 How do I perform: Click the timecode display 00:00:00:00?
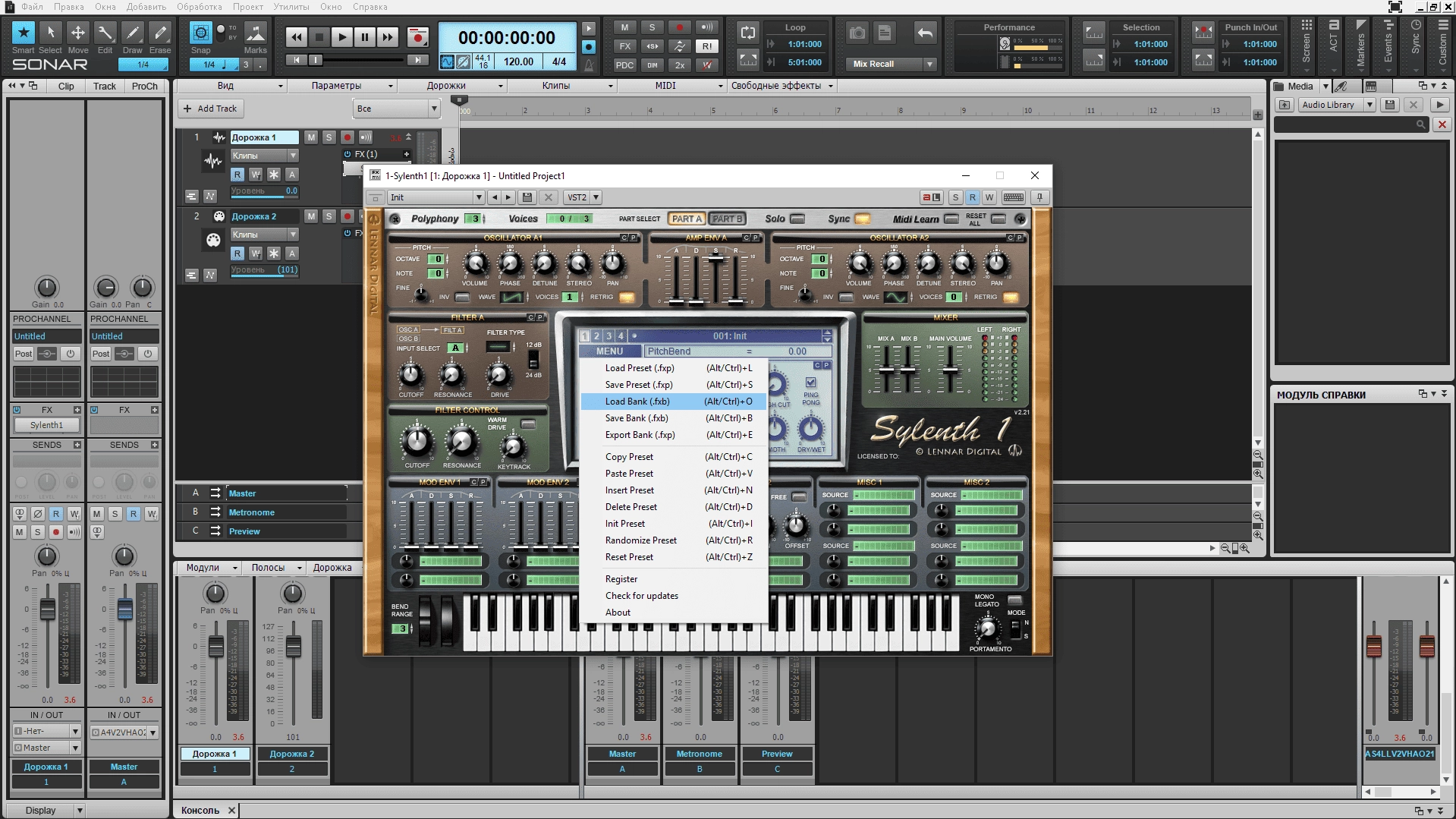tap(507, 38)
